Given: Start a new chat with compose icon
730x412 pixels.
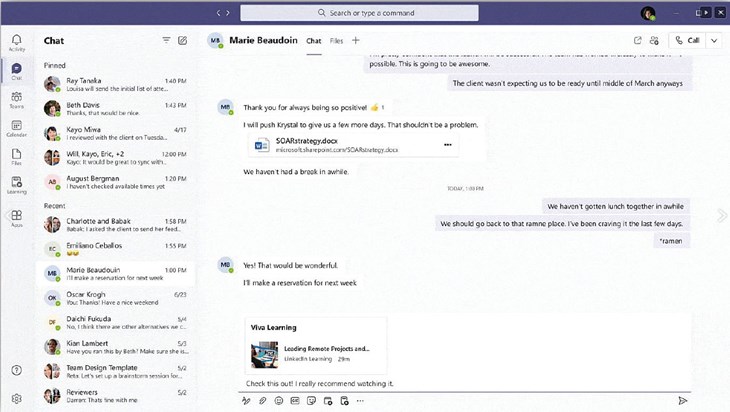Looking at the screenshot, I should click(182, 41).
